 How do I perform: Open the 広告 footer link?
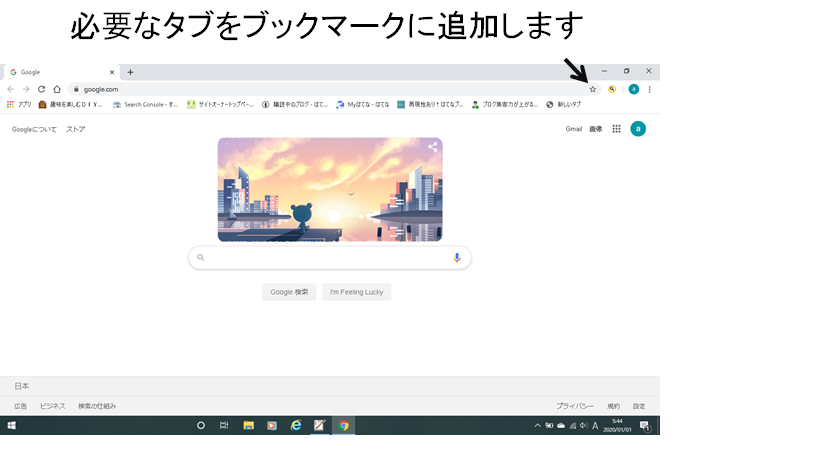tap(20, 406)
